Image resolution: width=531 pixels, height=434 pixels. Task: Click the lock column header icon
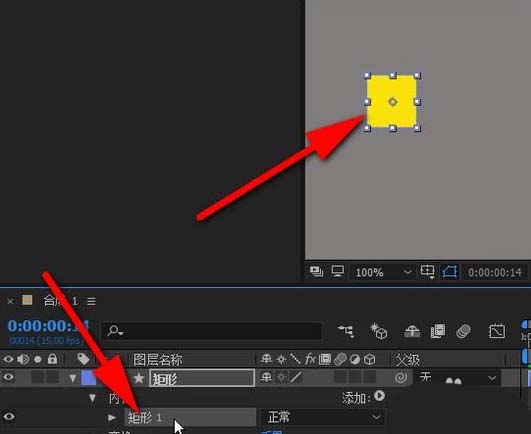[x=52, y=359]
